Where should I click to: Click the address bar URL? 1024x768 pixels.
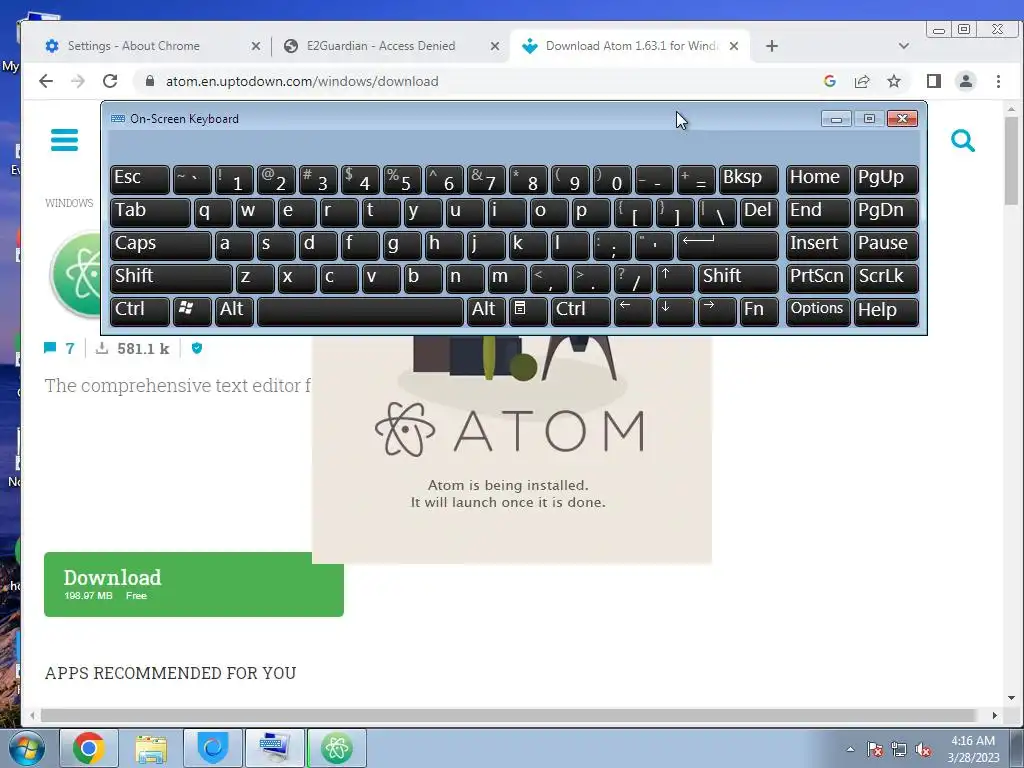coord(302,81)
